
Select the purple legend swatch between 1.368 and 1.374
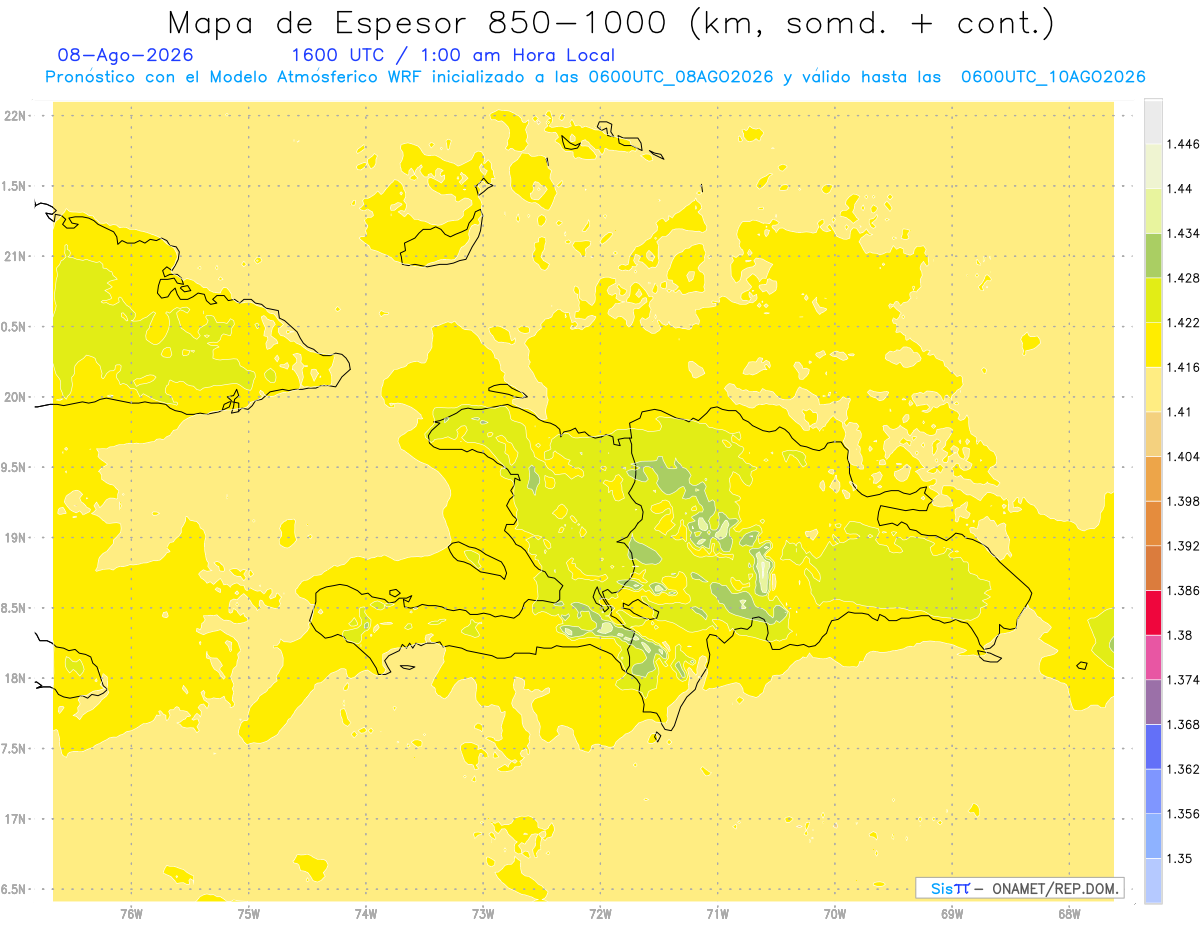click(x=1153, y=702)
